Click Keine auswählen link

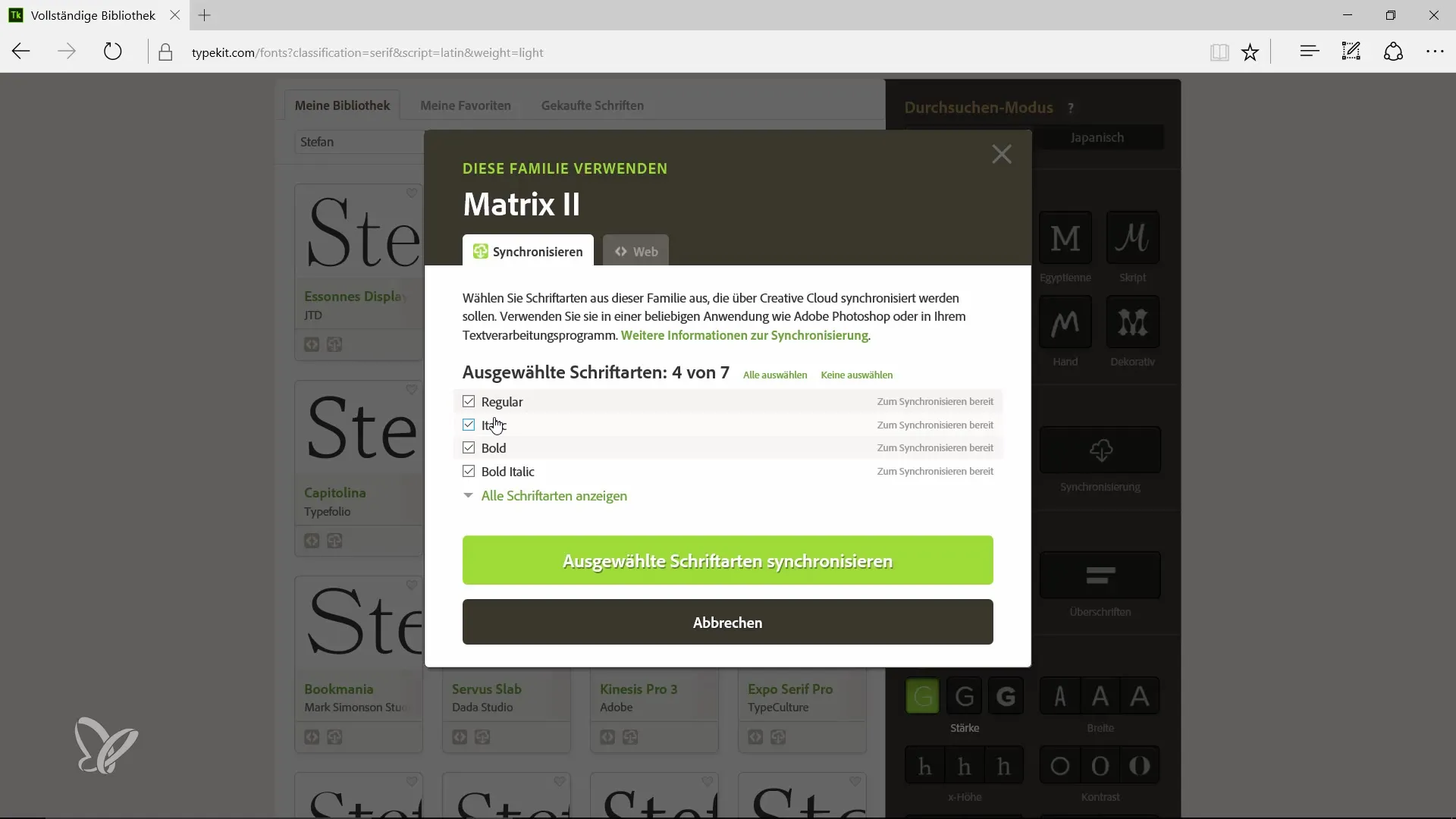[x=857, y=375]
